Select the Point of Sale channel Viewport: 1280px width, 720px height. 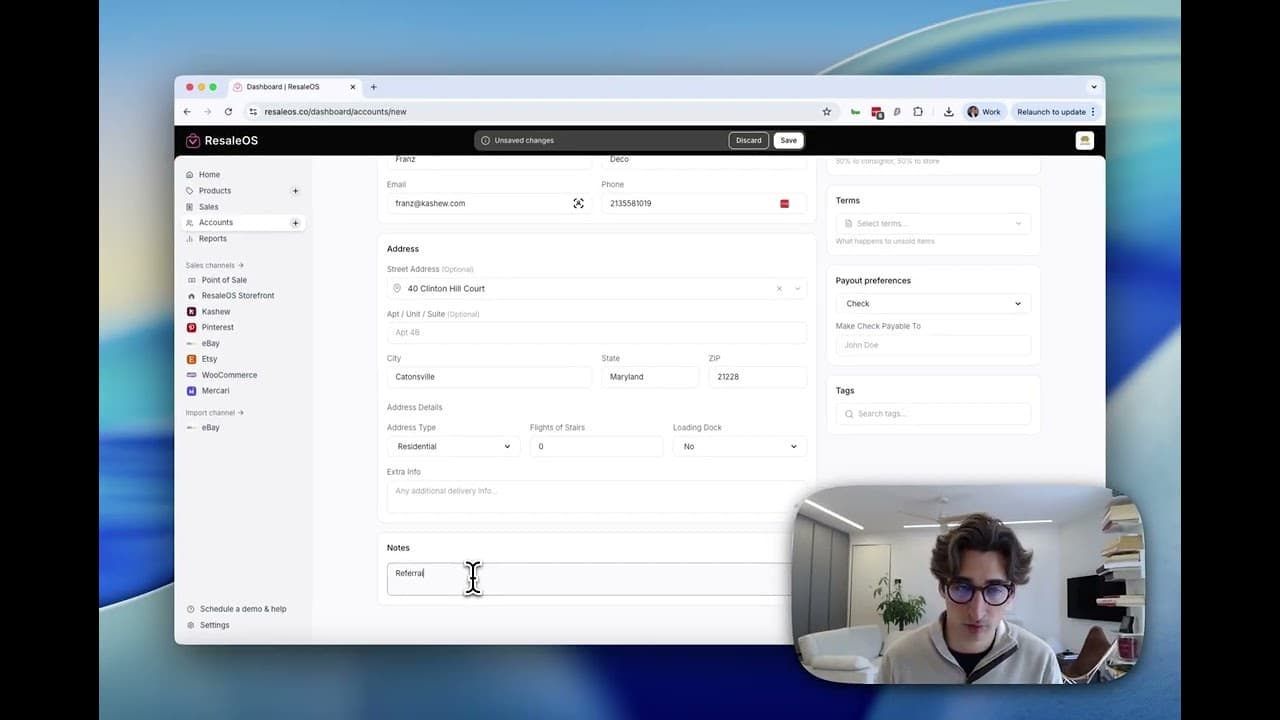224,280
